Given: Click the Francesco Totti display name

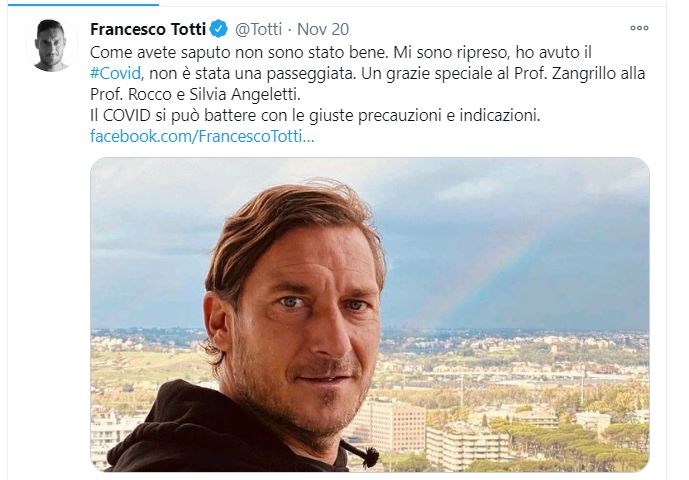Looking at the screenshot, I should pyautogui.click(x=148, y=29).
